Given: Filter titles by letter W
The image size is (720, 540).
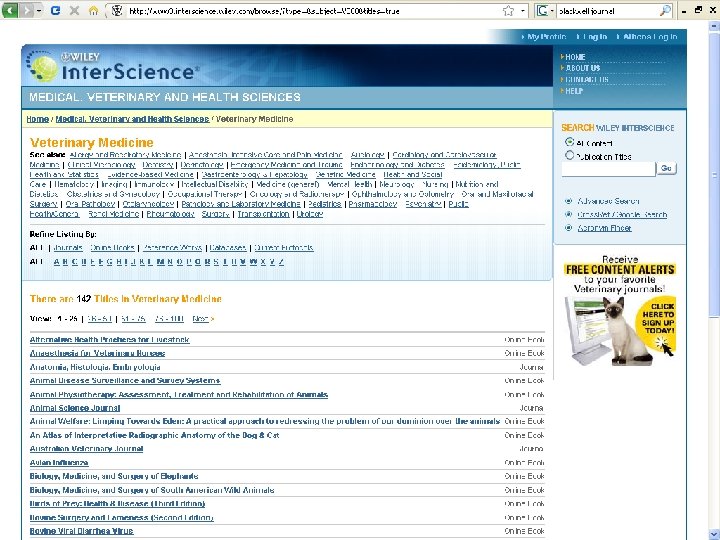Looking at the screenshot, I should pos(253,262).
